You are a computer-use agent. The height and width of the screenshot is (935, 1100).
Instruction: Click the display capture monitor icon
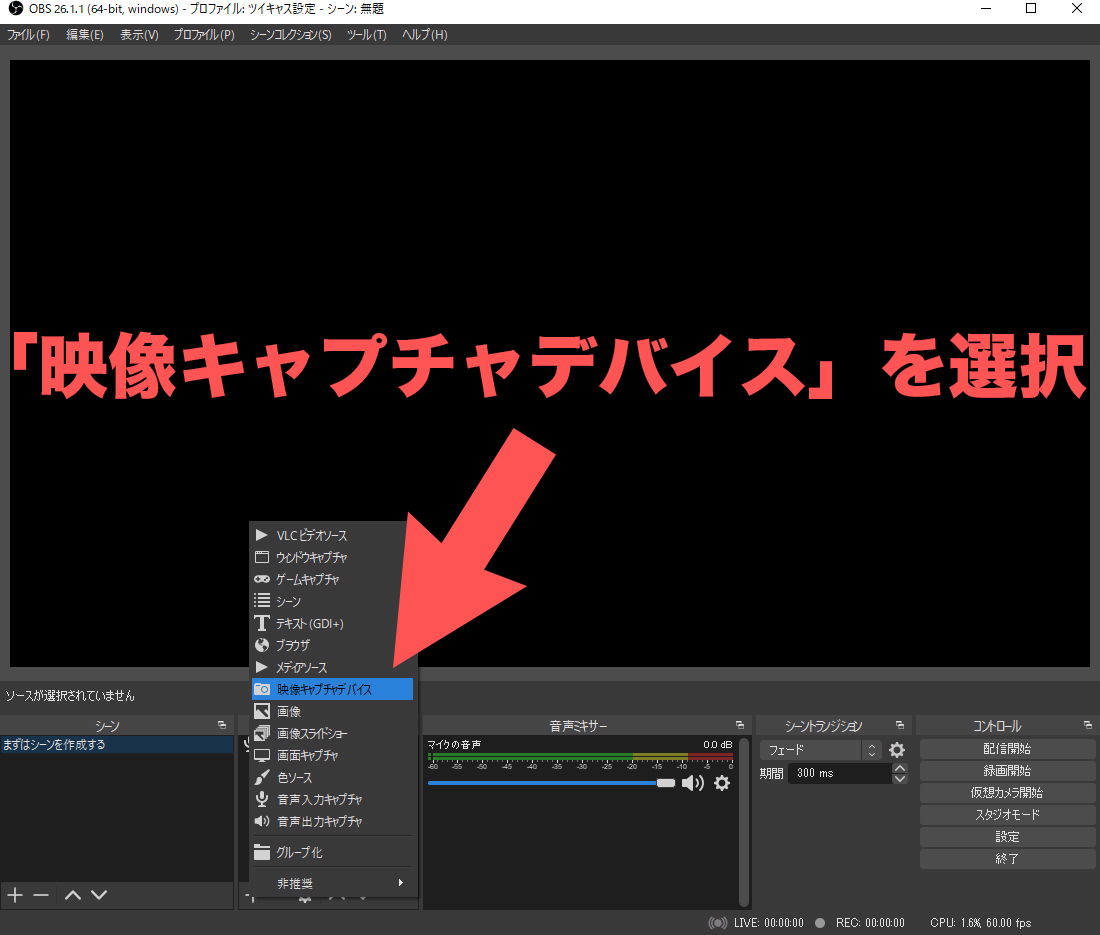262,755
